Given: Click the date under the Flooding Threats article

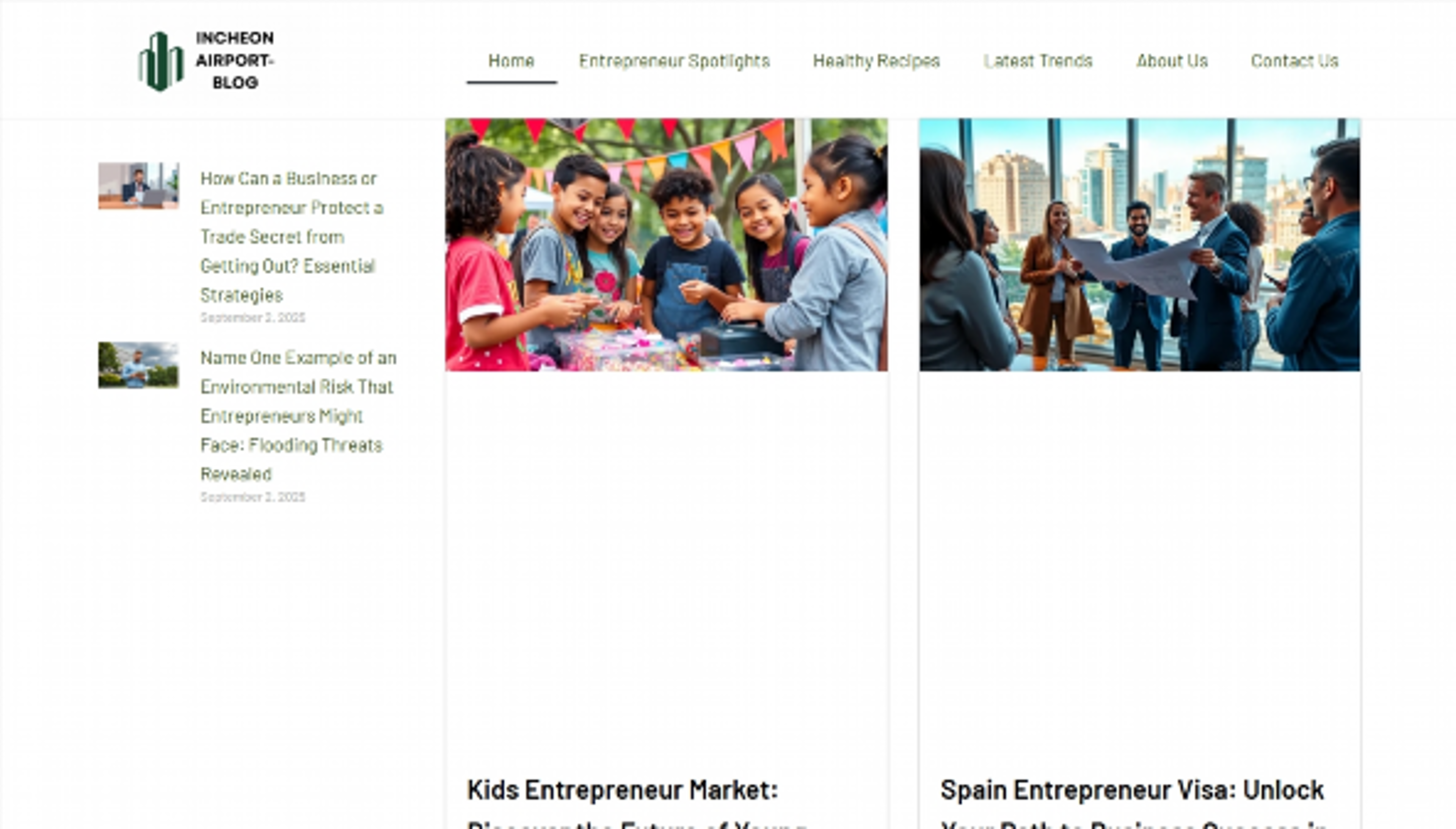Looking at the screenshot, I should pyautogui.click(x=253, y=497).
